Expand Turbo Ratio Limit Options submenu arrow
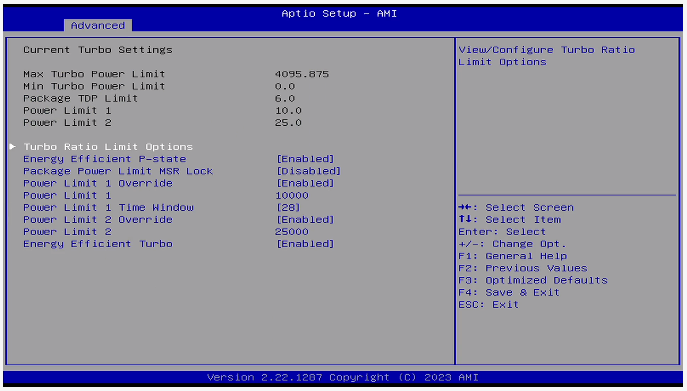This screenshot has width=687, height=391. click(13, 146)
